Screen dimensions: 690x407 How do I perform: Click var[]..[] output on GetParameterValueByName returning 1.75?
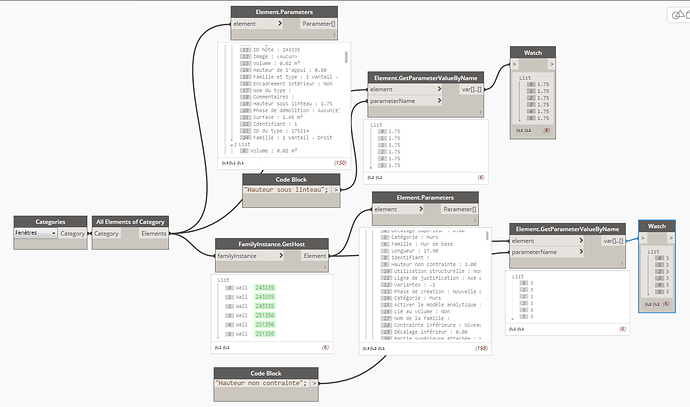472,89
